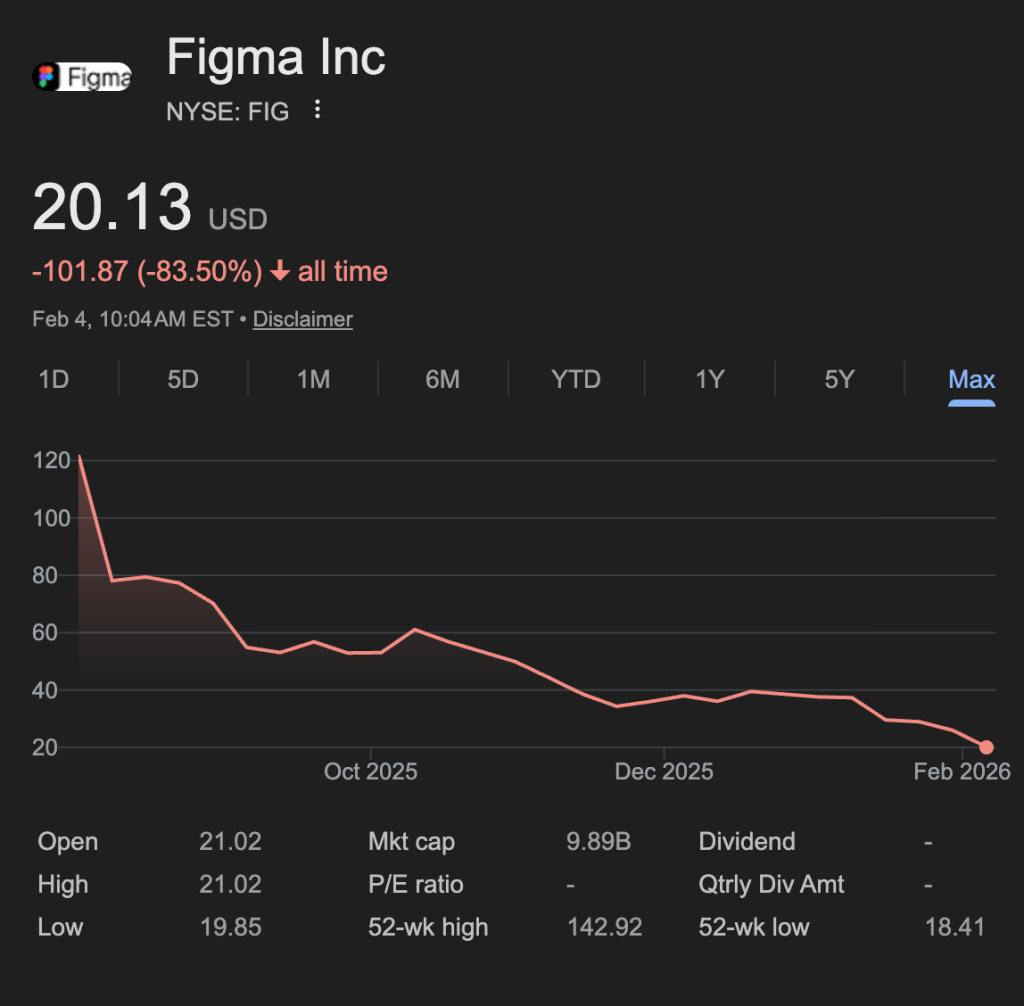
Task: Choose the 5Y range tab
Action: [x=839, y=380]
